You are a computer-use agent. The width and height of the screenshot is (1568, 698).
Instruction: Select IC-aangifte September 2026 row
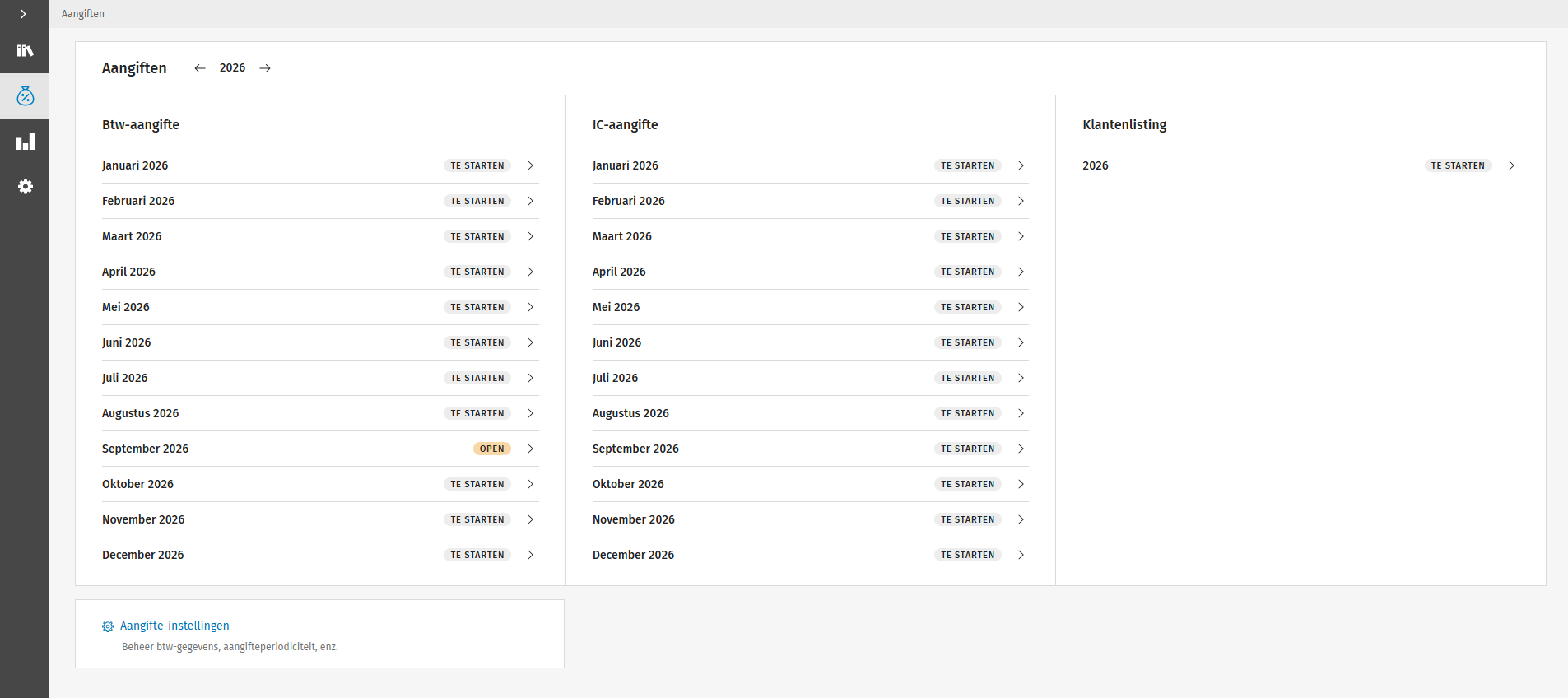(811, 449)
